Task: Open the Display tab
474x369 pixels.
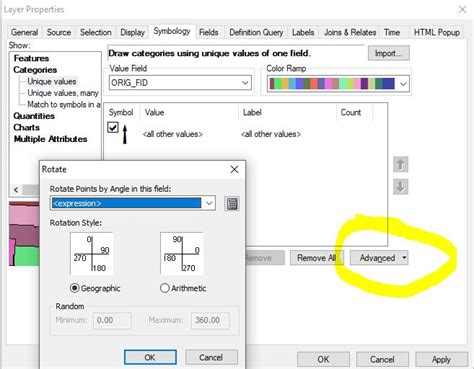Action: tap(132, 32)
